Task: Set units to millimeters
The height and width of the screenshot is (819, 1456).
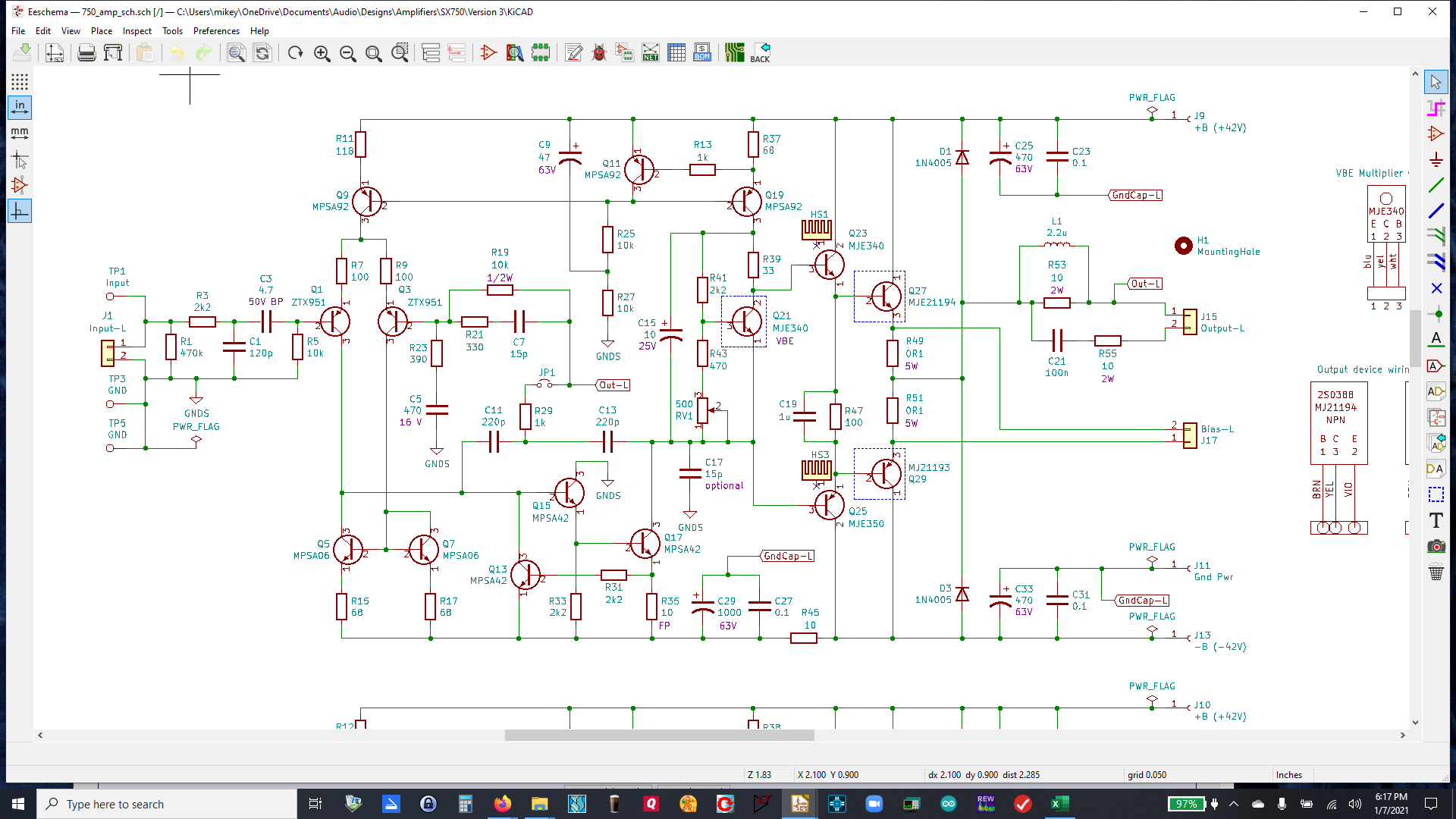Action: tap(20, 133)
